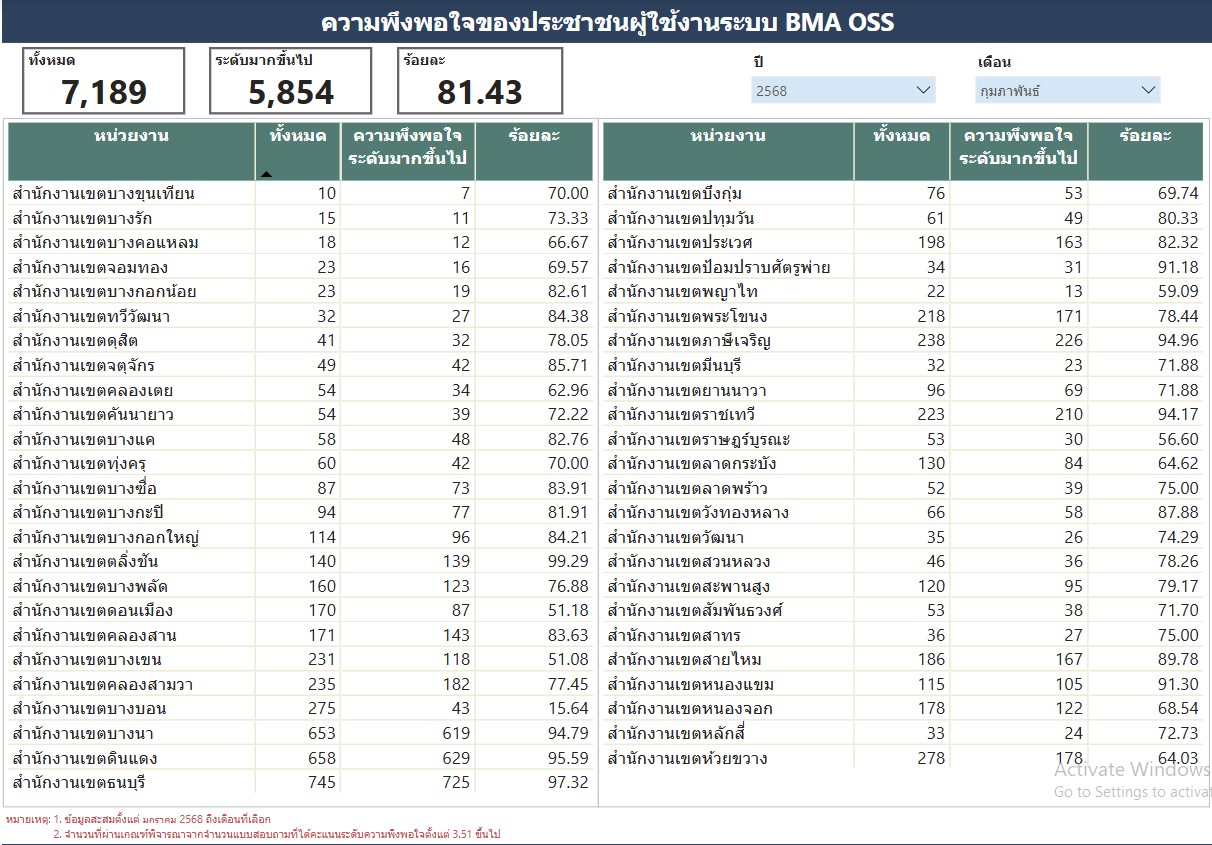This screenshot has width=1212, height=845.
Task: Select the สำนักงานเขตราษฎร์บูรณะ row name
Action: point(699,439)
